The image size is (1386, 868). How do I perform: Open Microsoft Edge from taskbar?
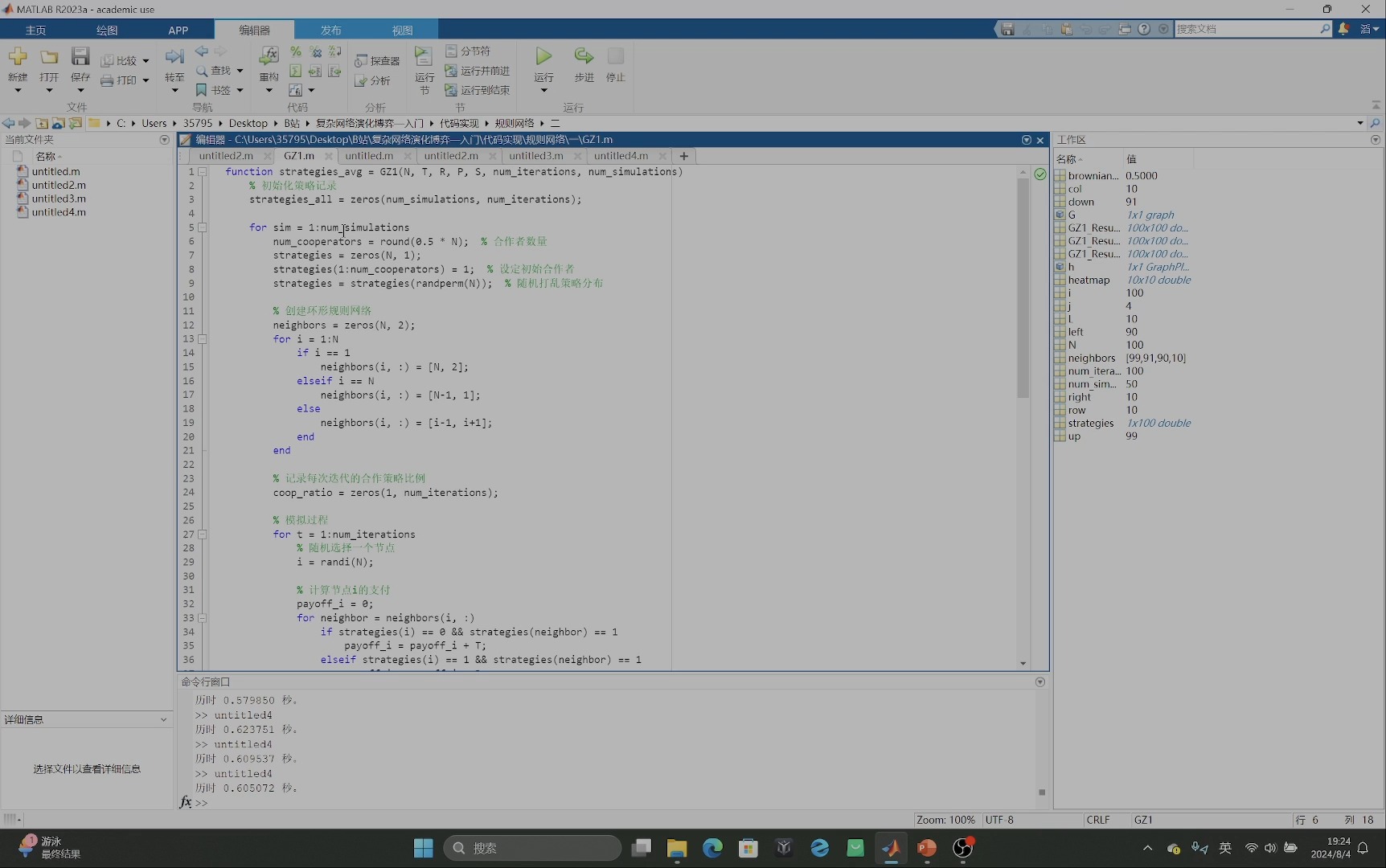click(712, 848)
